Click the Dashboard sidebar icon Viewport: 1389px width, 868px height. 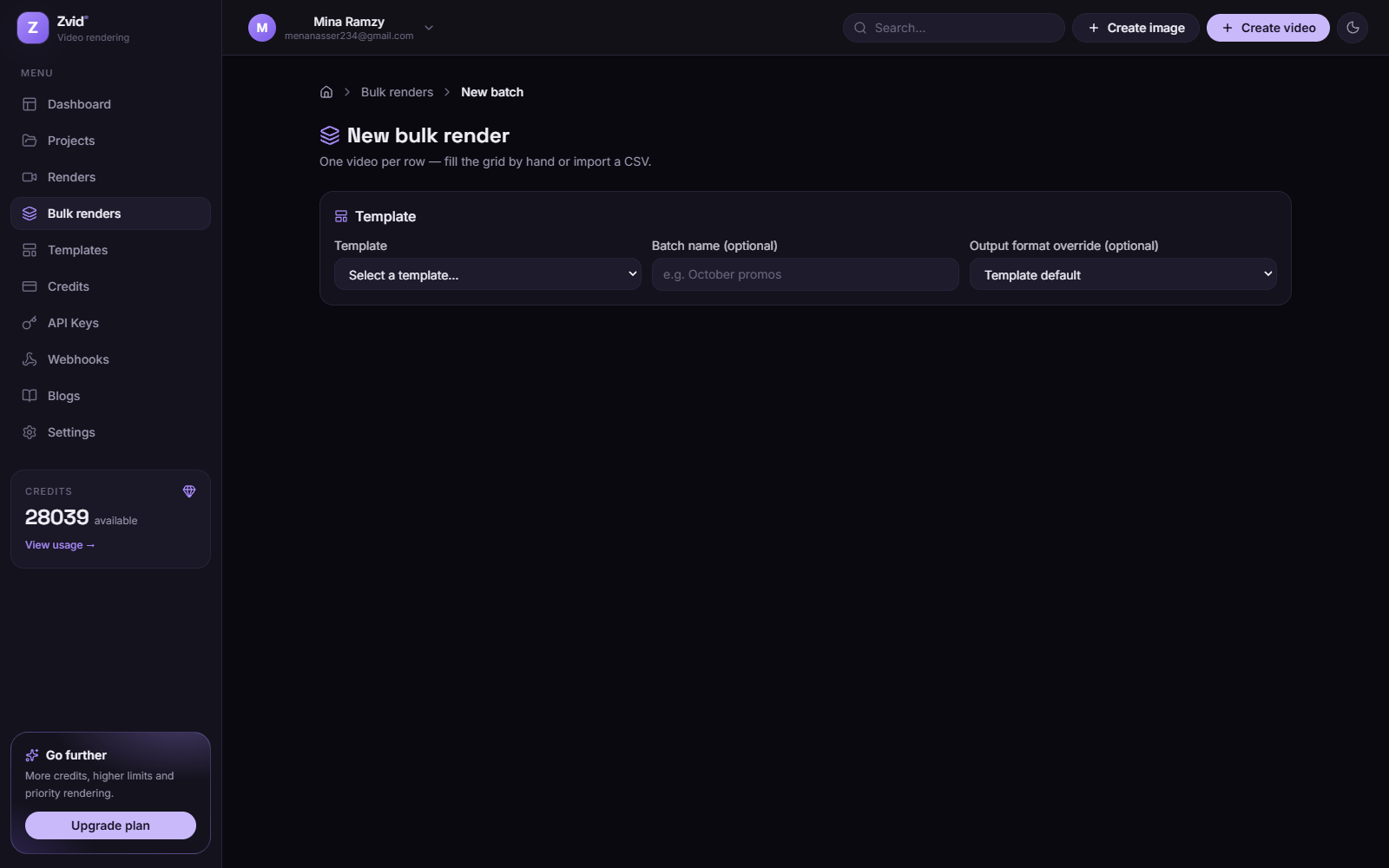30,104
